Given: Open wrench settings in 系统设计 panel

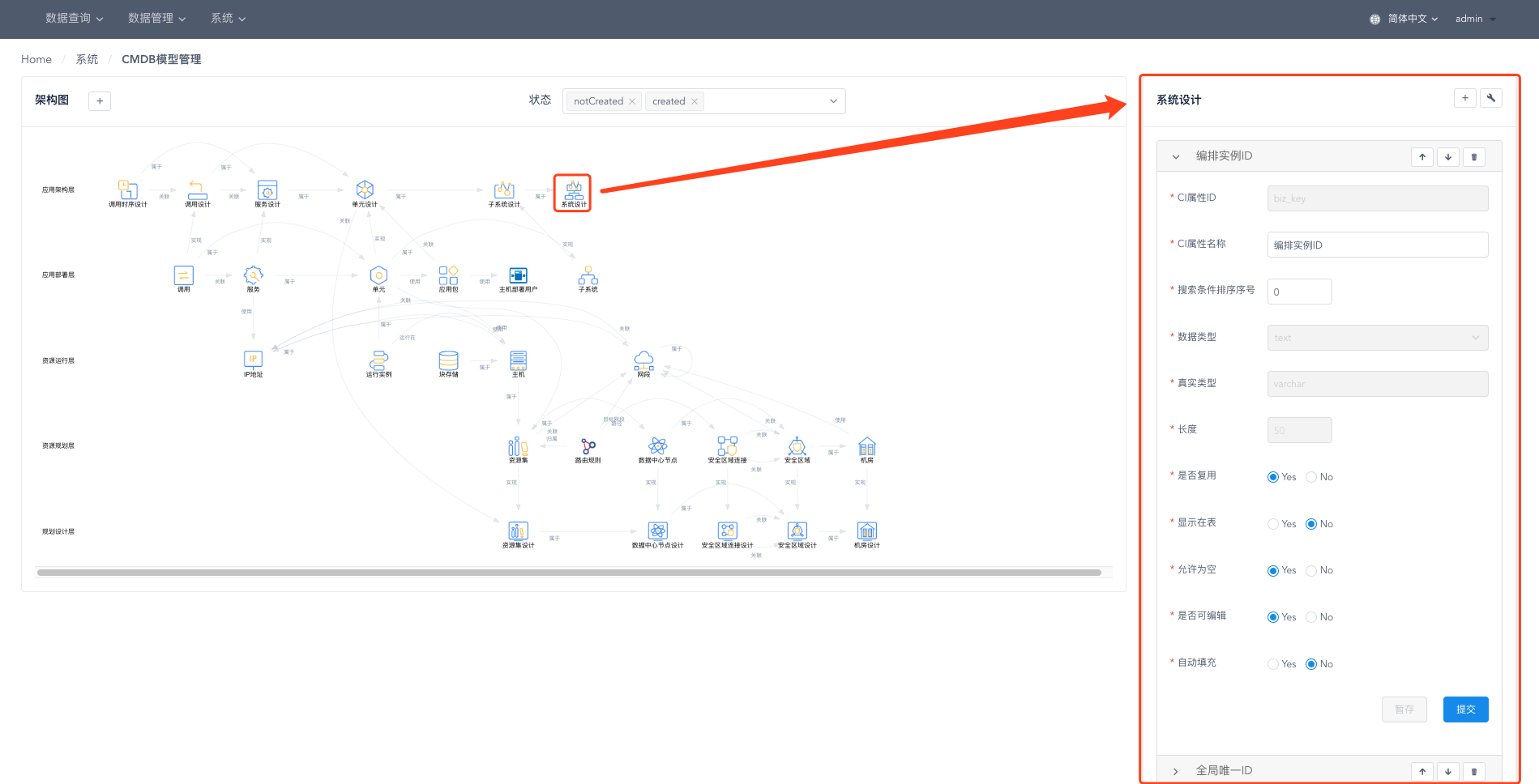Looking at the screenshot, I should (1491, 98).
